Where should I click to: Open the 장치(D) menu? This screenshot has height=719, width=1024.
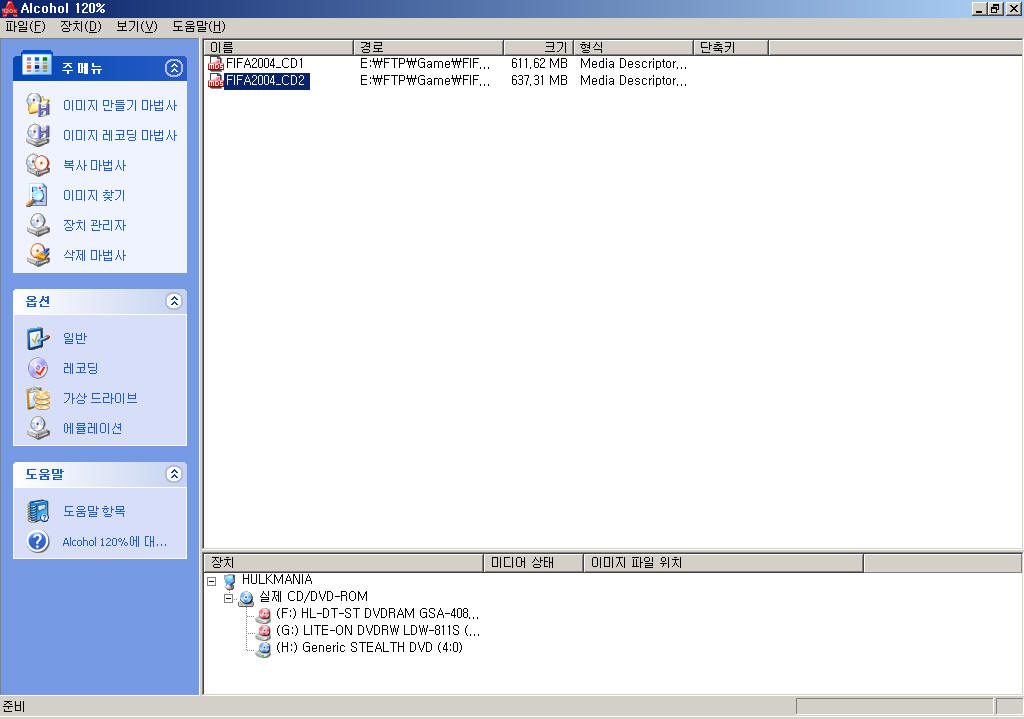pos(80,26)
